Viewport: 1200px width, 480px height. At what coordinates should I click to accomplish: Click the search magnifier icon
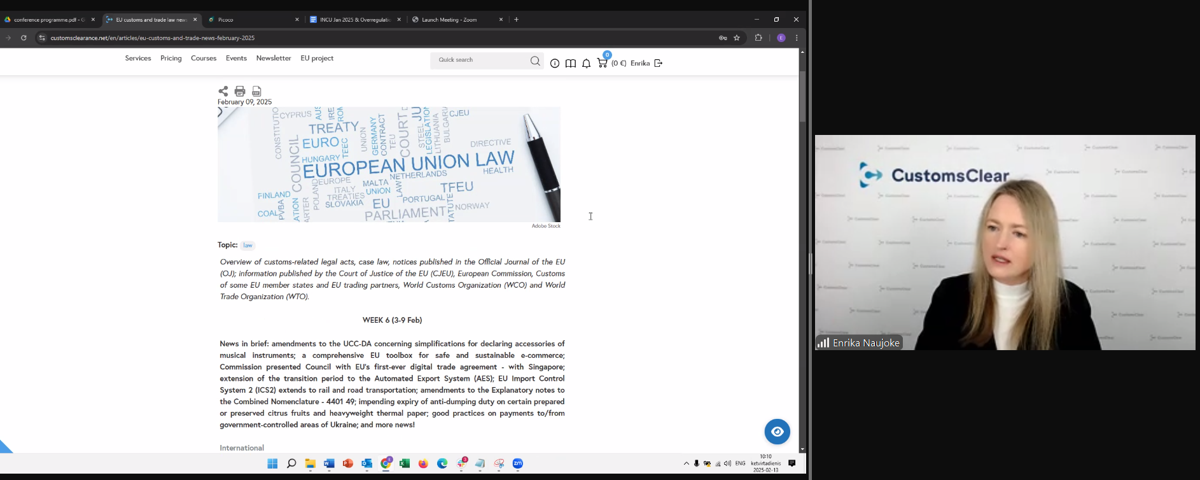point(535,60)
